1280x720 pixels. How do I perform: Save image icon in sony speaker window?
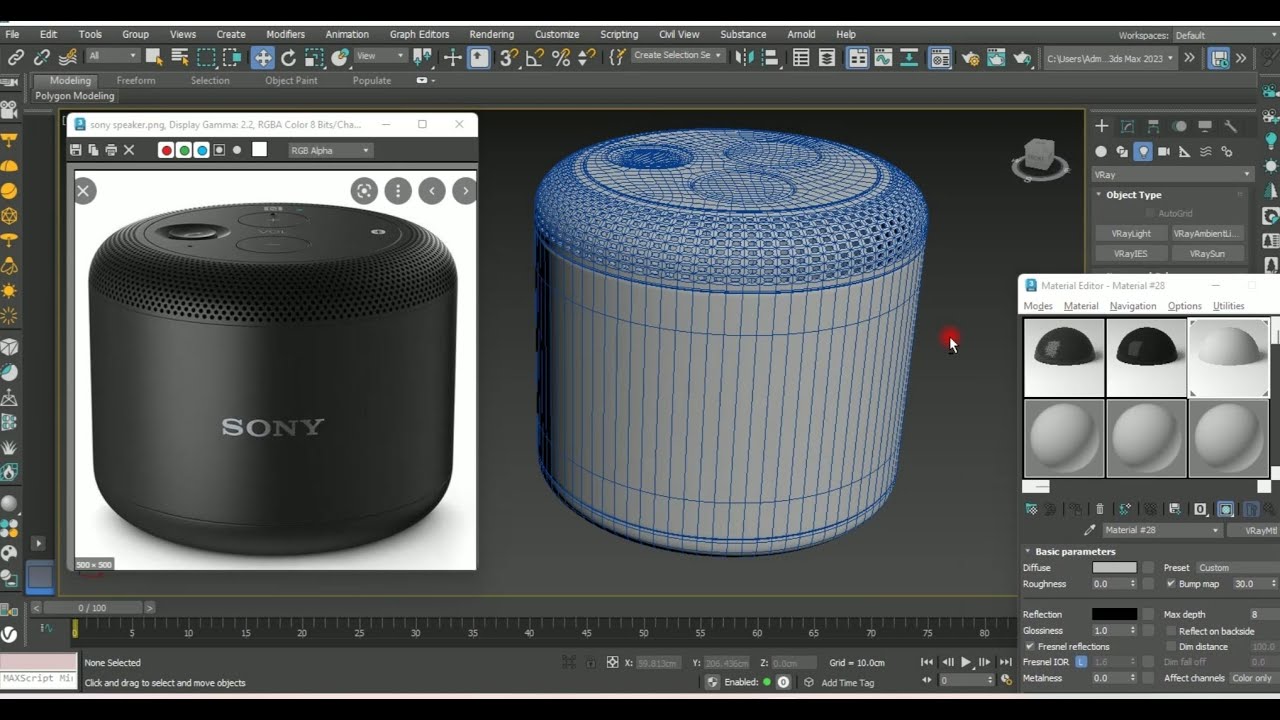76,150
